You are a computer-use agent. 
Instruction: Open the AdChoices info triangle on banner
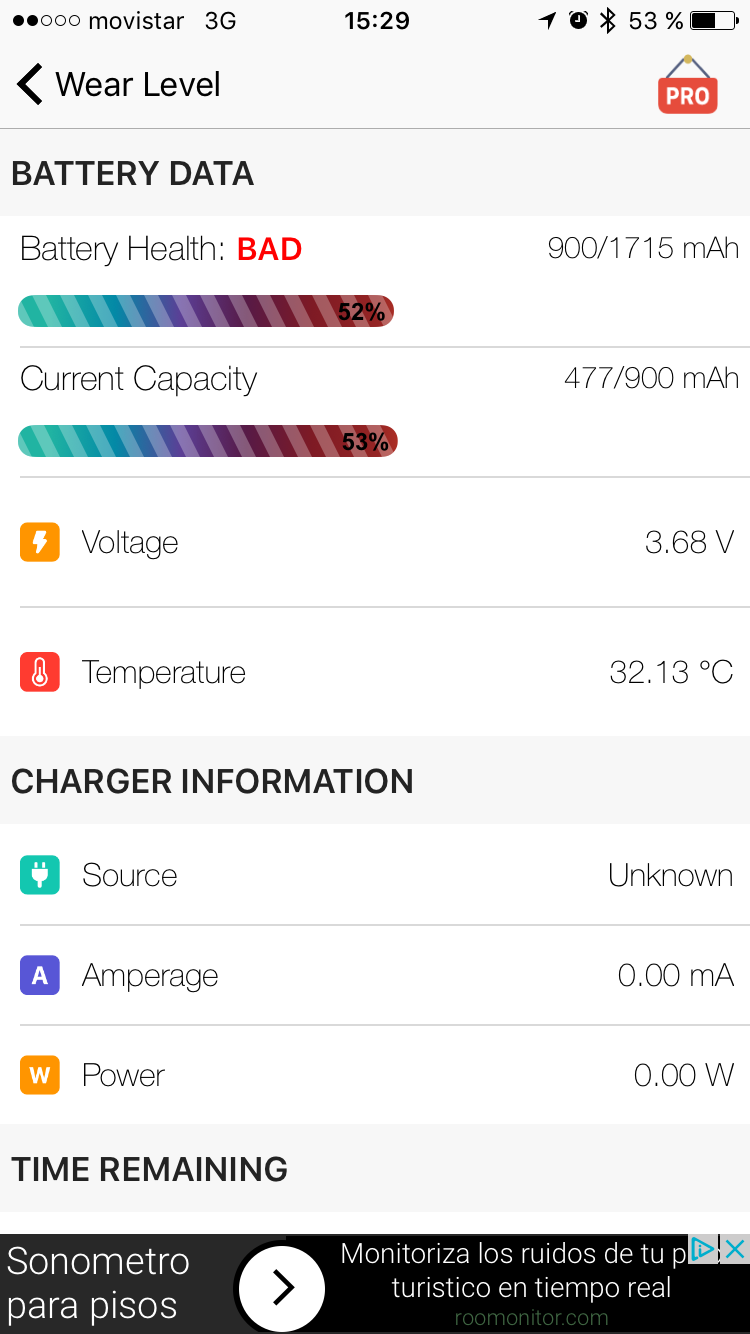[x=704, y=1248]
